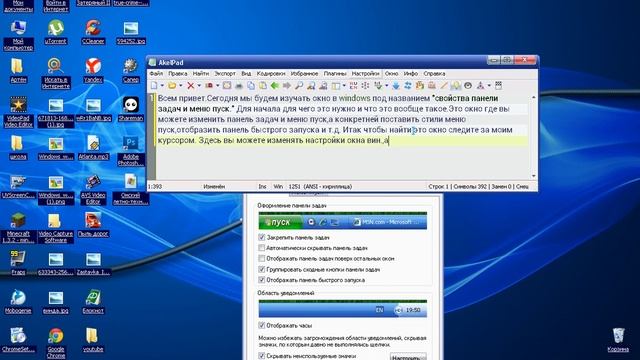Click the pencil line icon in AkelPad toolbar
640x360 pixels.
pos(444,86)
